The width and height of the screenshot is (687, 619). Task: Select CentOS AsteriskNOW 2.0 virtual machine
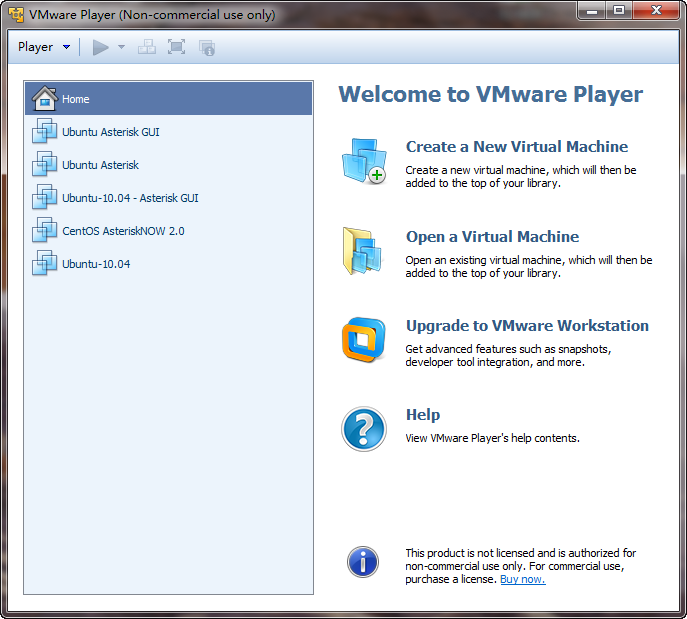(x=169, y=231)
